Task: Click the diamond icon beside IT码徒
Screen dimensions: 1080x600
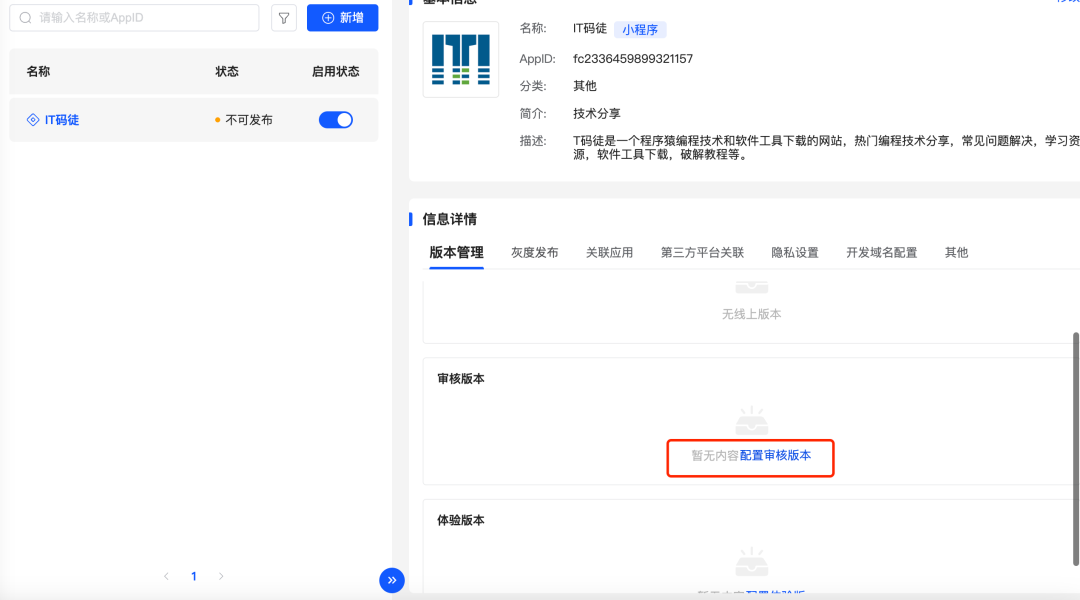Action: coord(31,119)
